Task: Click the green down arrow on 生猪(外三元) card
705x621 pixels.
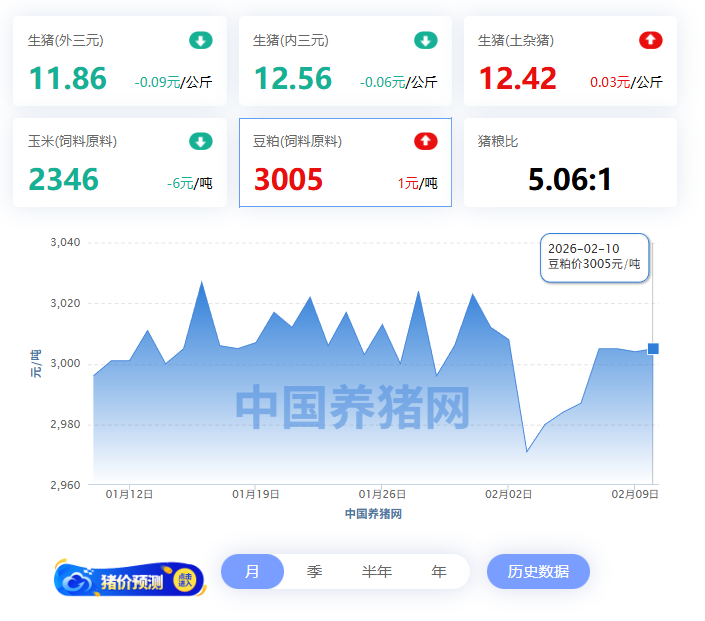Action: click(201, 41)
